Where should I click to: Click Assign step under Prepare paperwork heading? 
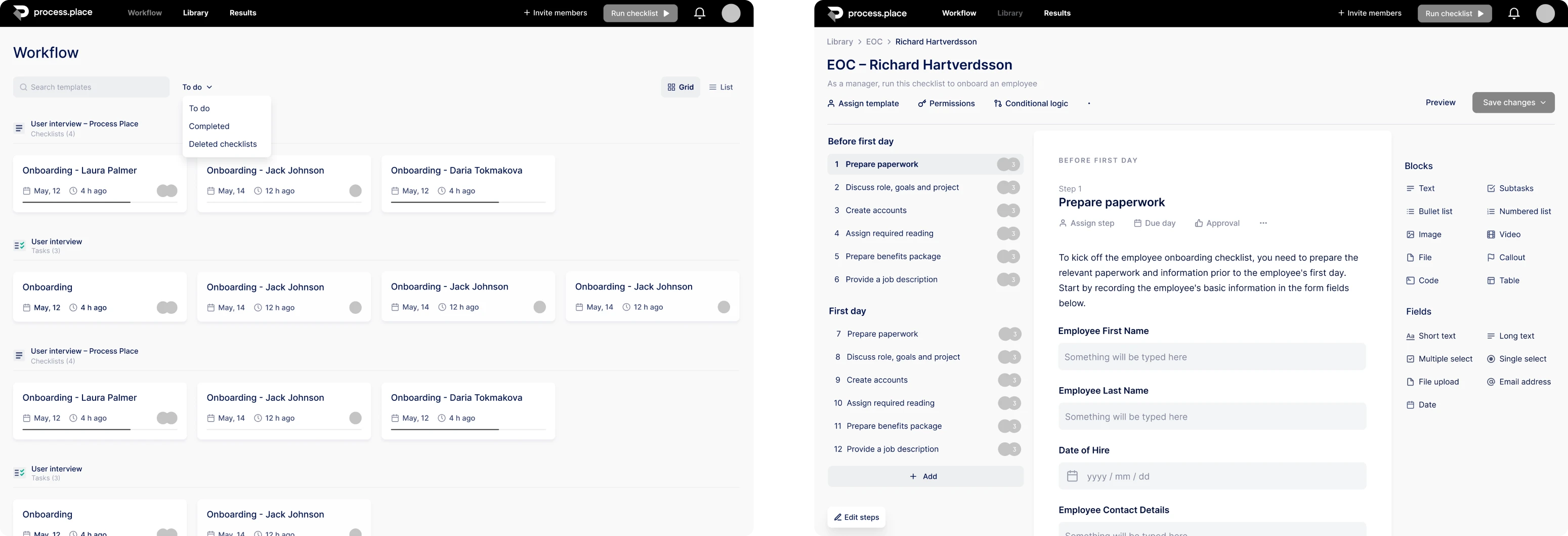pos(1086,223)
